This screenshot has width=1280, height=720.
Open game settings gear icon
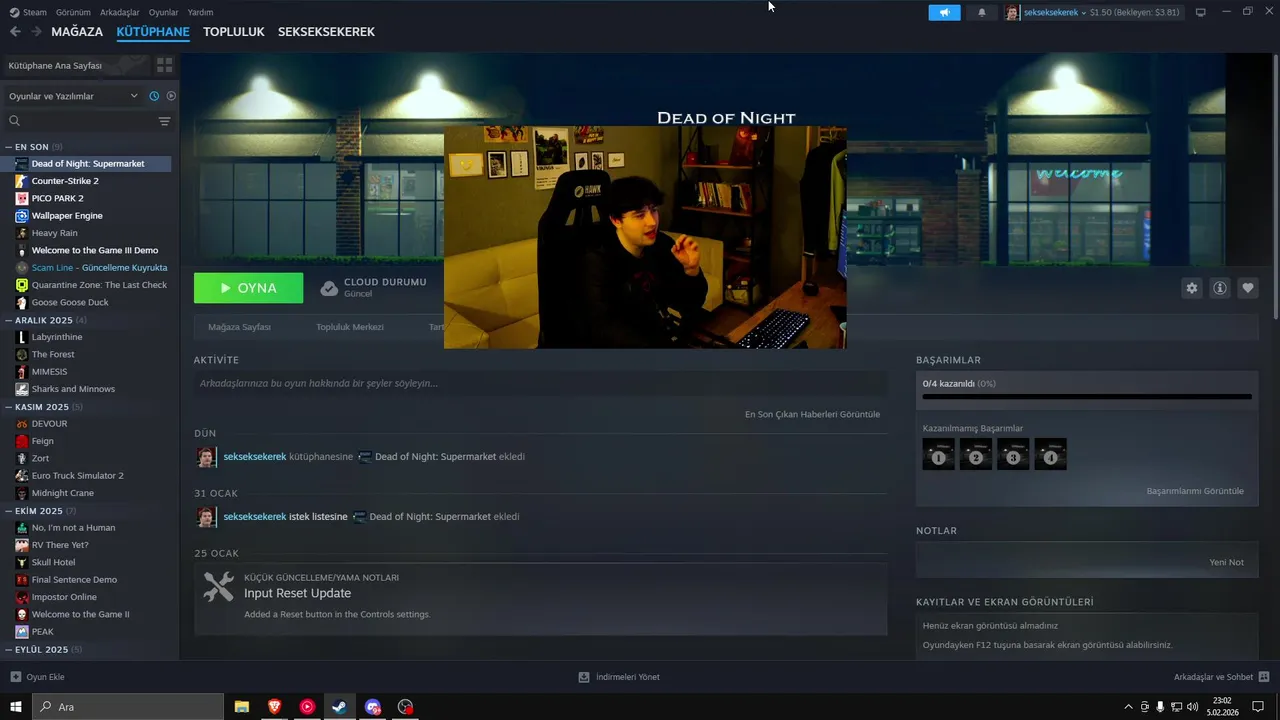1192,288
